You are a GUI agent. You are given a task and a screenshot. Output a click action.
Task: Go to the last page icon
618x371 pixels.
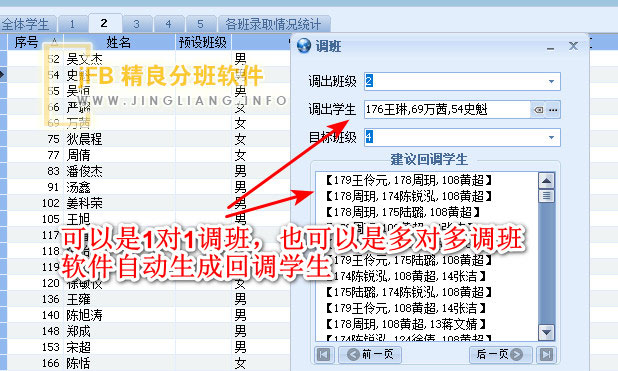pos(546,354)
